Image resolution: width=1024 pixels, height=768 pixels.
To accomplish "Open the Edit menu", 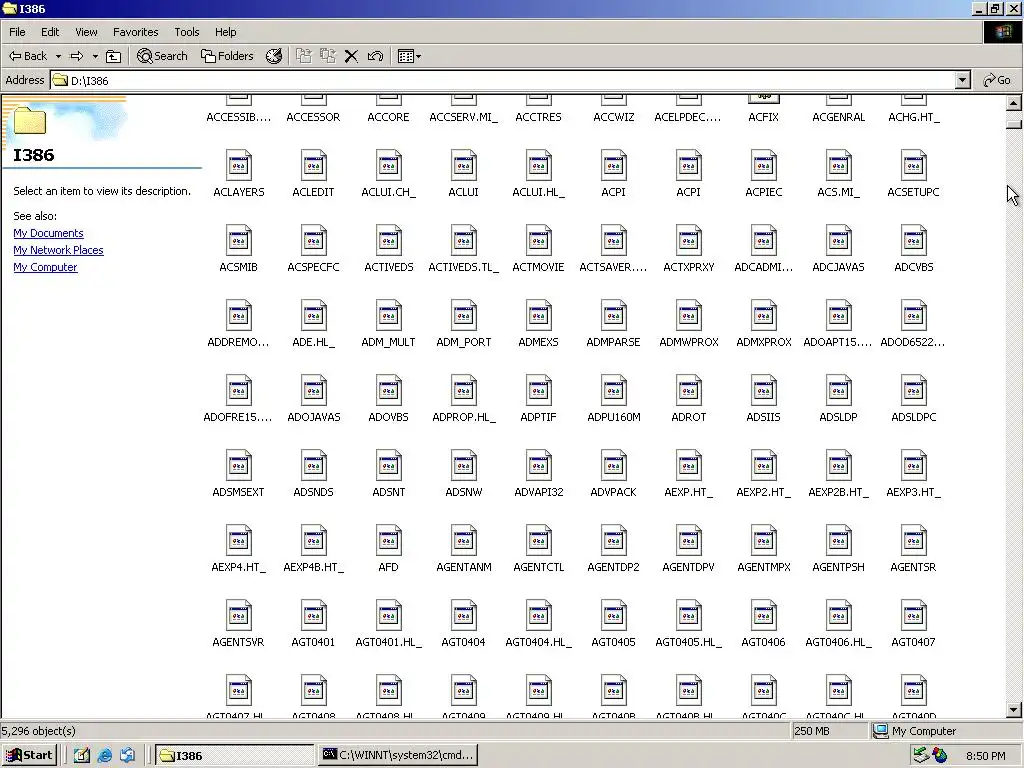I will point(50,32).
